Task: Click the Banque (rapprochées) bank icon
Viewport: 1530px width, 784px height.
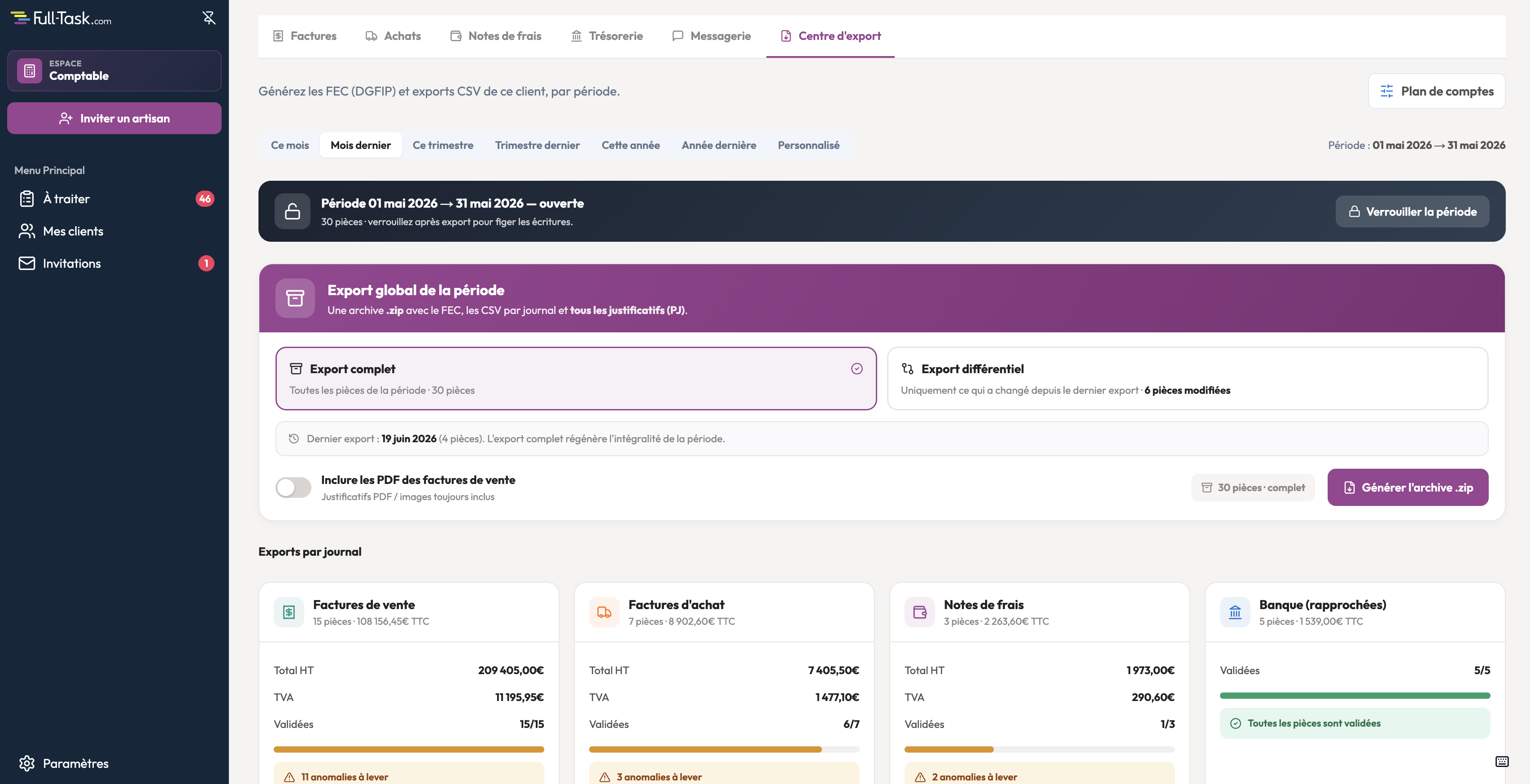Action: point(1235,612)
